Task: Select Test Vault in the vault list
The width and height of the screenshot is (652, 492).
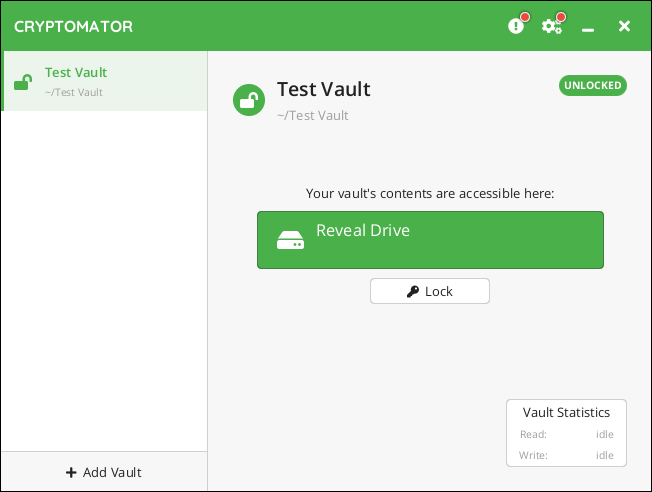Action: 104,81
